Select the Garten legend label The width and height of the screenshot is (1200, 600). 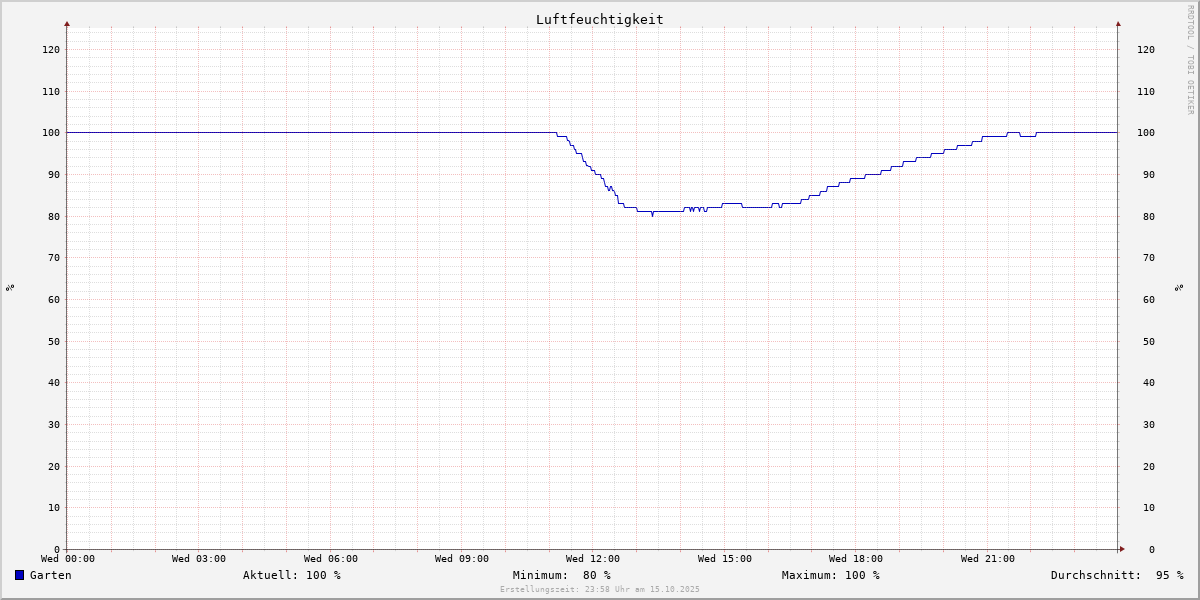(50, 575)
